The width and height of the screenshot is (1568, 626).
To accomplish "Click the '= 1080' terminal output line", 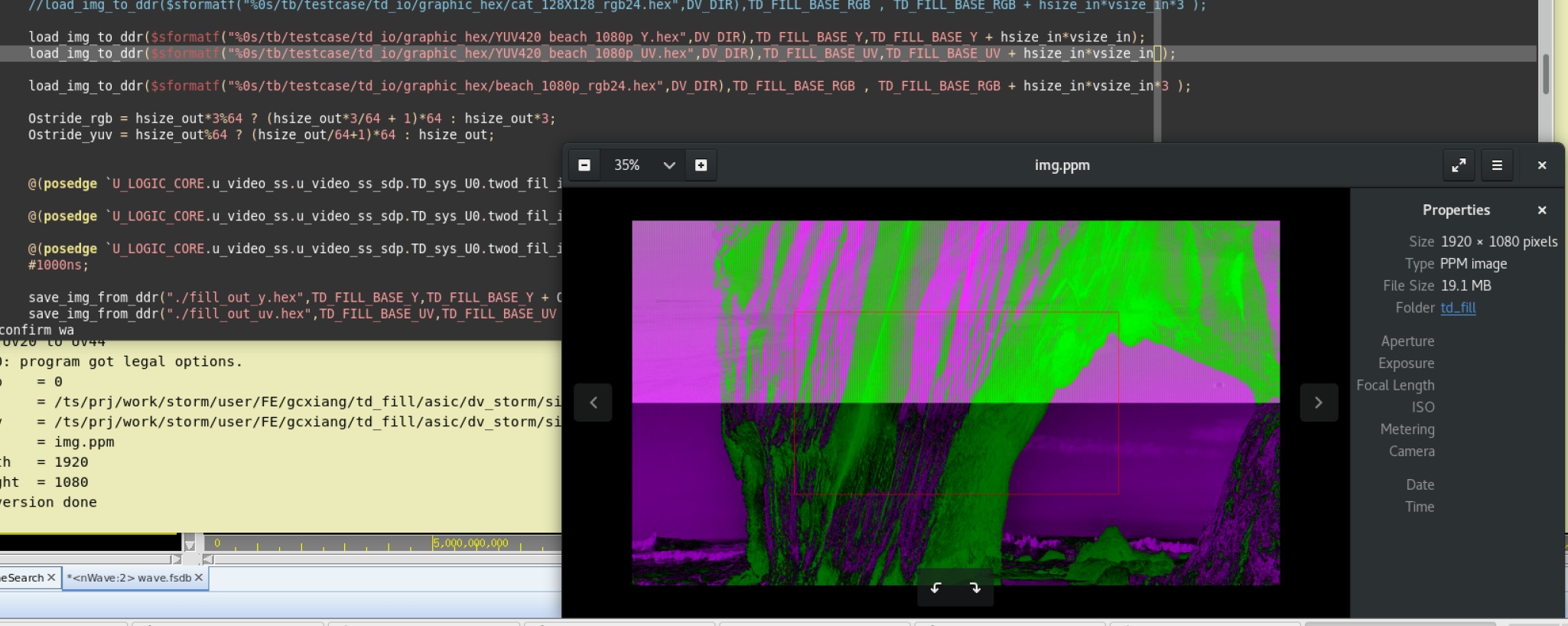I will 62,482.
